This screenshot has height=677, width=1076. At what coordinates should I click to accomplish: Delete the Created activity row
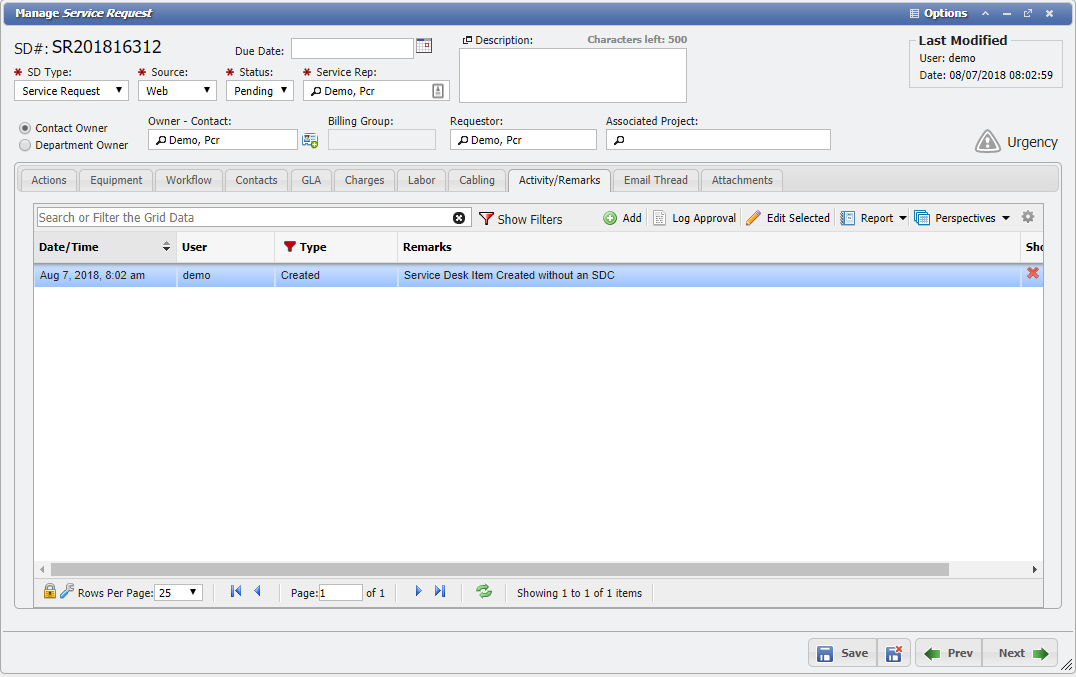pos(1032,274)
